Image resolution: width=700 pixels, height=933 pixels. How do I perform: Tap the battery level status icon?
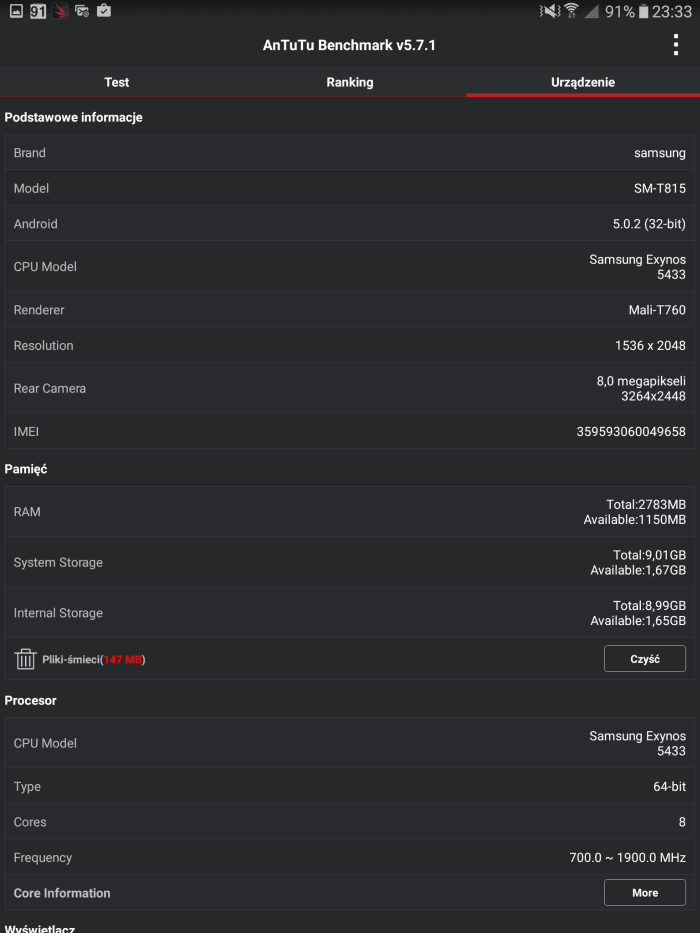(643, 11)
